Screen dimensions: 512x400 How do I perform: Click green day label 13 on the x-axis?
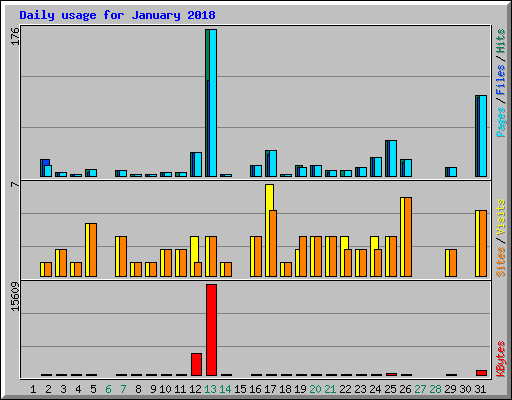click(x=210, y=389)
